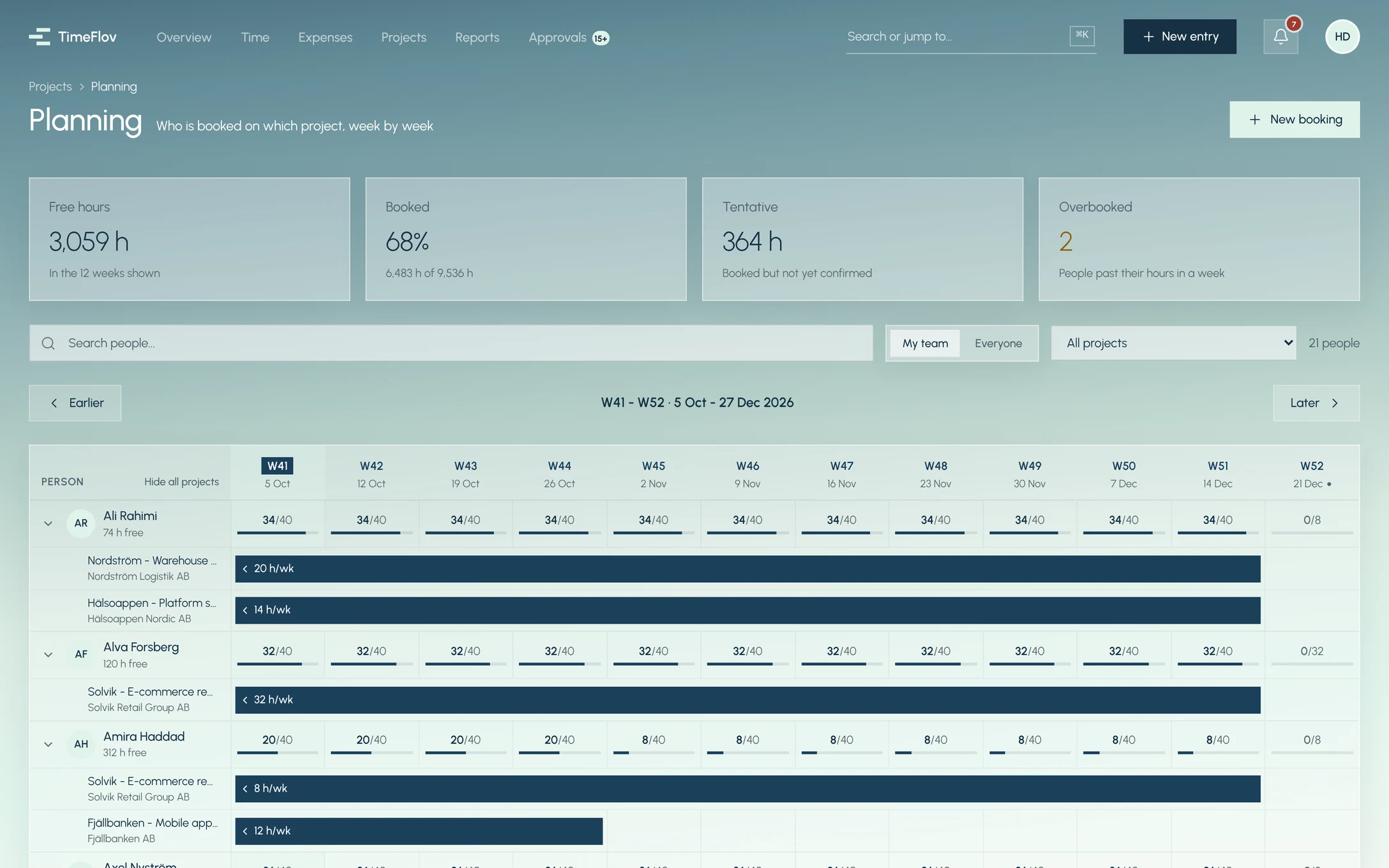Screen dimensions: 1389x868
Task: Select the My team filter
Action: click(x=925, y=343)
